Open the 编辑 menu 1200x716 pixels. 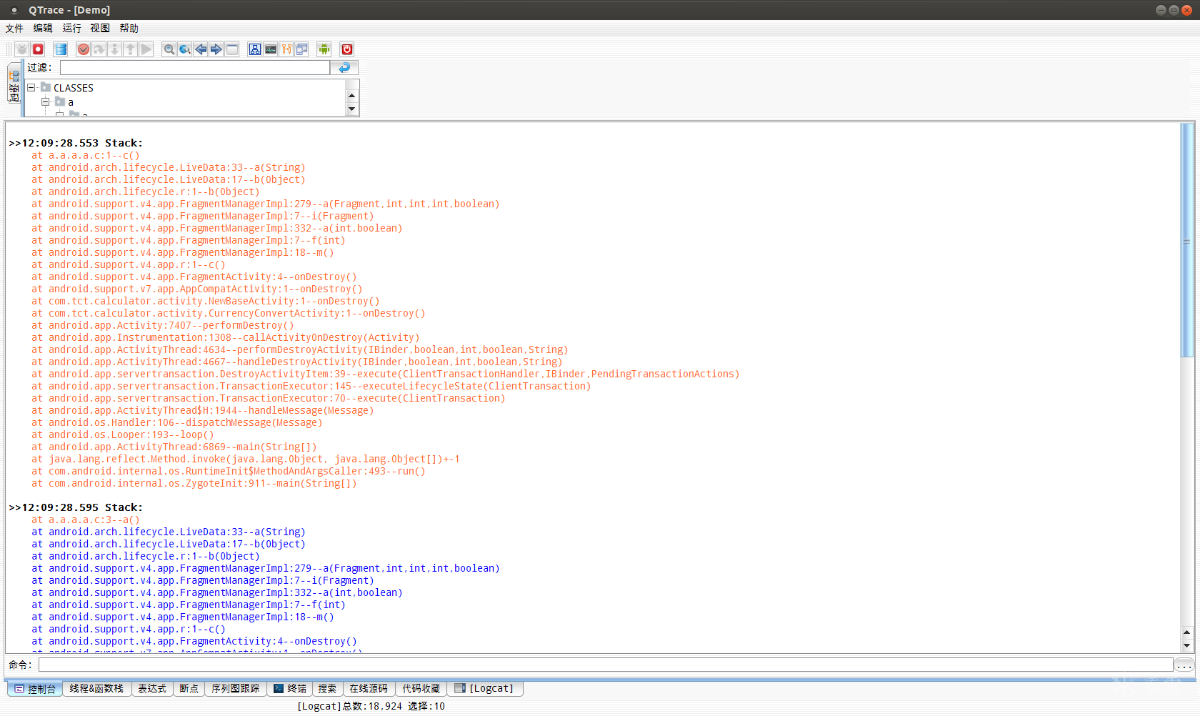tap(43, 28)
